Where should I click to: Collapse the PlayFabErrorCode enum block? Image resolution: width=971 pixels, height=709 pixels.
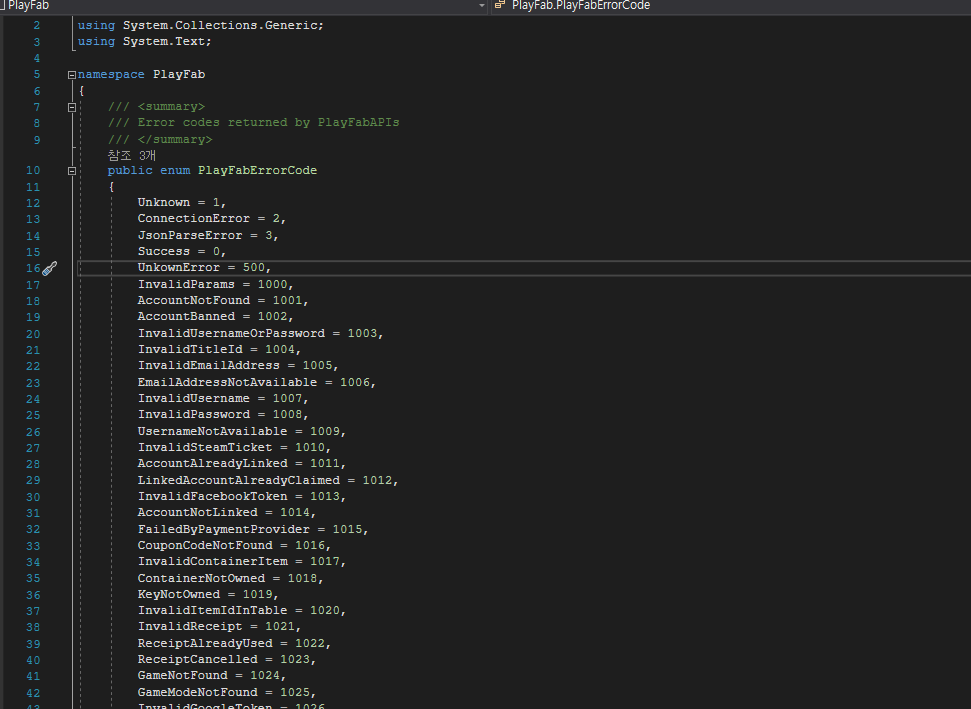point(72,171)
